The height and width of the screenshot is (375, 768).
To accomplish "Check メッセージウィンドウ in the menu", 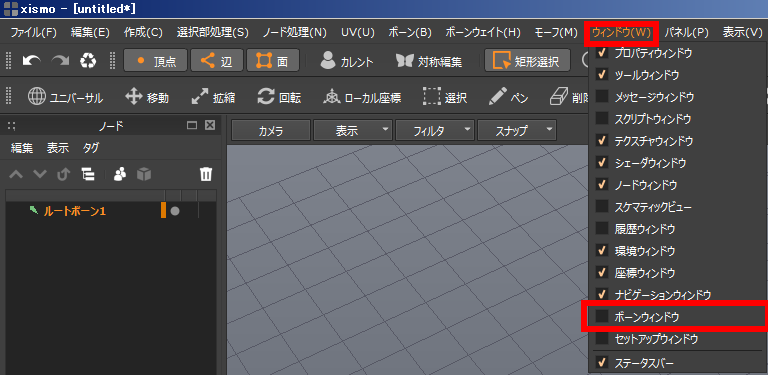I will 677,97.
